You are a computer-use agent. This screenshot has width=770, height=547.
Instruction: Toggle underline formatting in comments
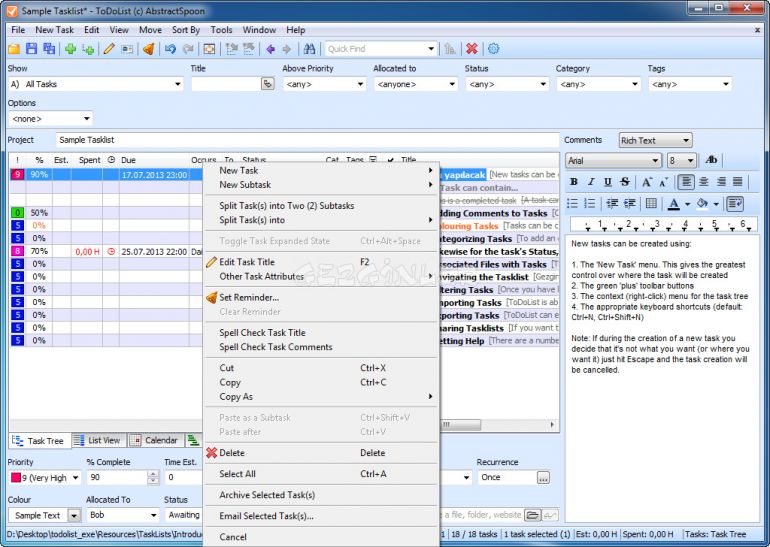[x=607, y=182]
